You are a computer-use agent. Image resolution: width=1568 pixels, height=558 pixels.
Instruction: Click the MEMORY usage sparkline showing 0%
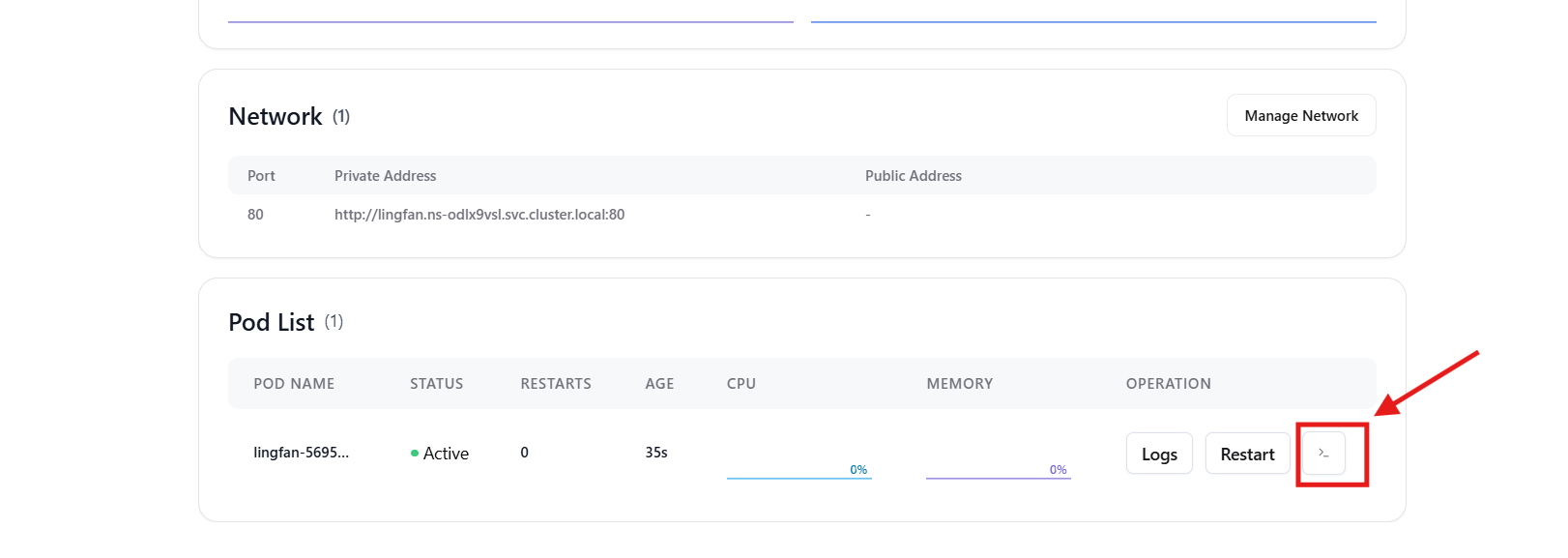[x=999, y=469]
